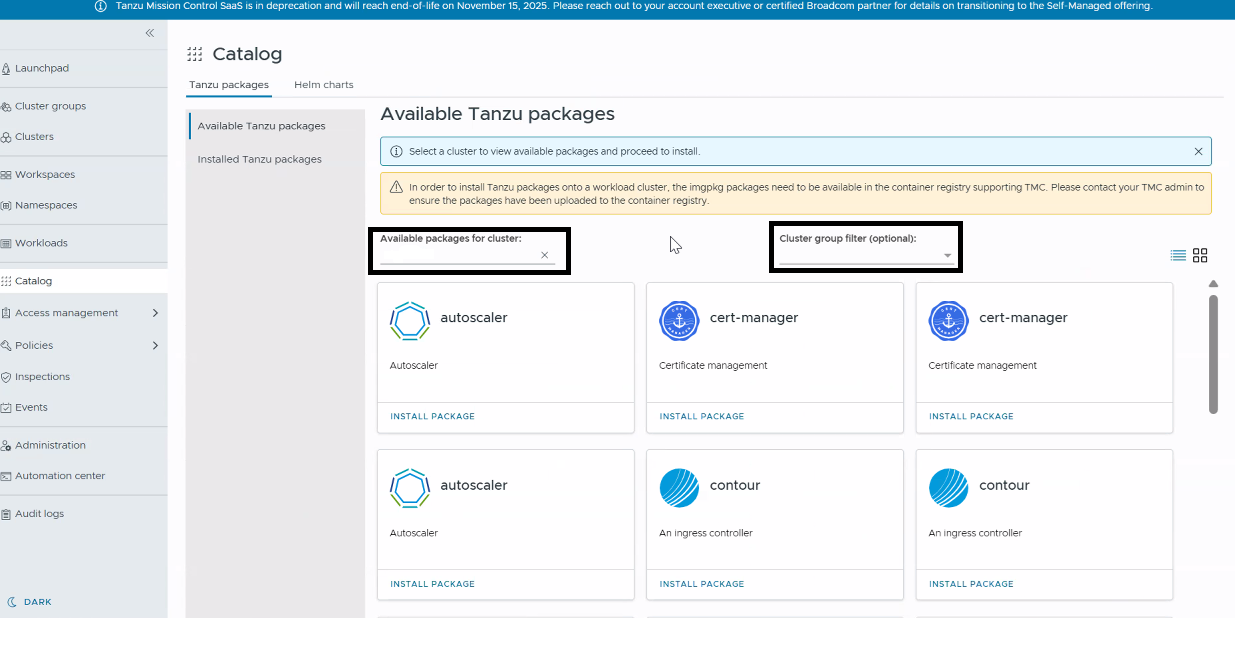
Task: Expand the Policies submenu
Action: click(155, 346)
